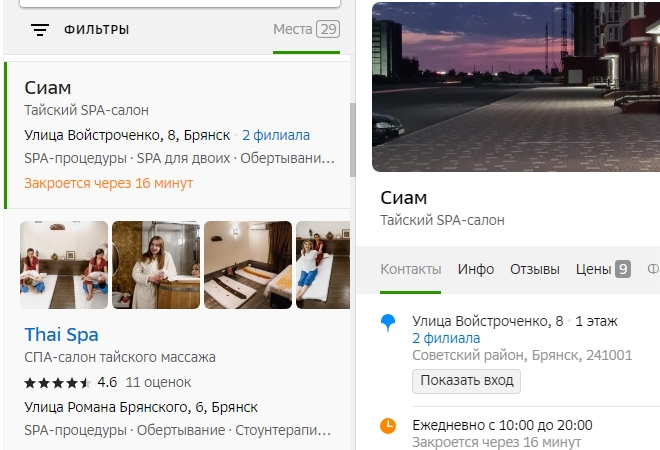Open photo of woman in white robe
Image resolution: width=660 pixels, height=450 pixels.
(156, 265)
